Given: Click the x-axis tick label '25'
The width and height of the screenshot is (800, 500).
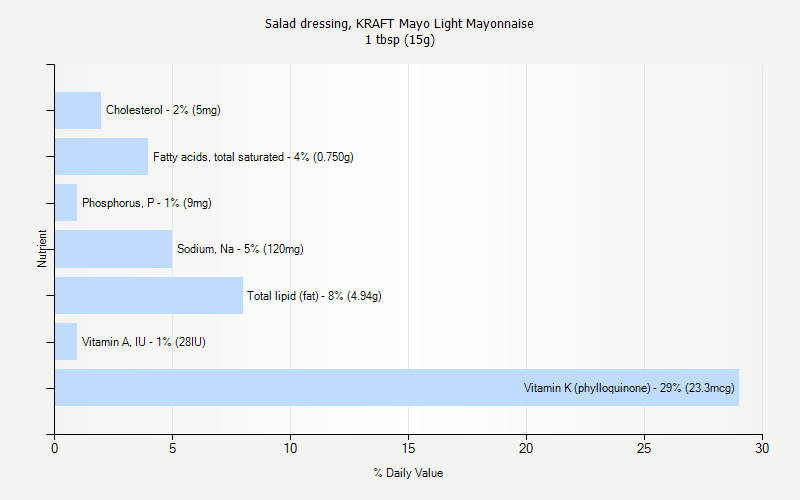Looking at the screenshot, I should [644, 448].
